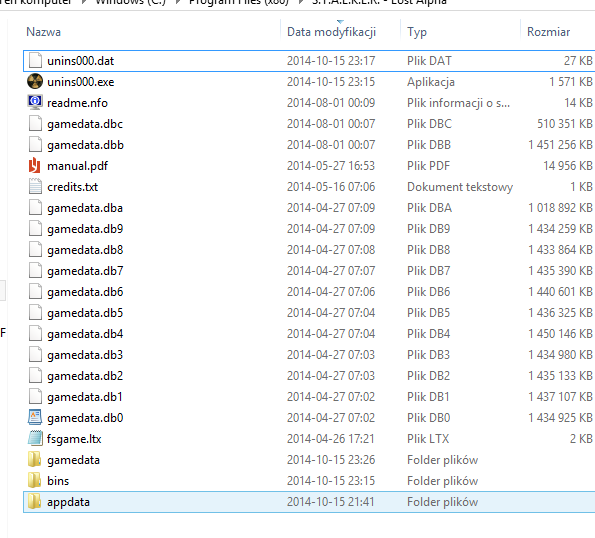Click the '1 451 256 KB' size cell
The width and height of the screenshot is (595, 538).
[x=560, y=145]
